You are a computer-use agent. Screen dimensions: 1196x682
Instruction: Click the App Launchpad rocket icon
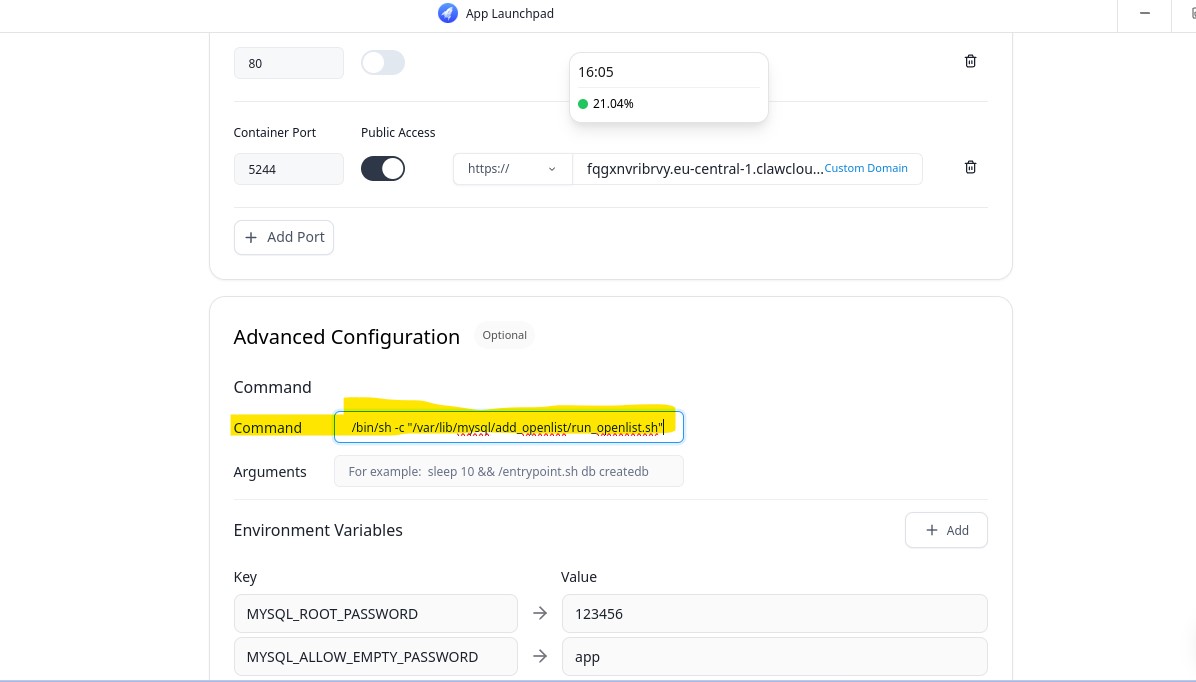click(x=448, y=13)
